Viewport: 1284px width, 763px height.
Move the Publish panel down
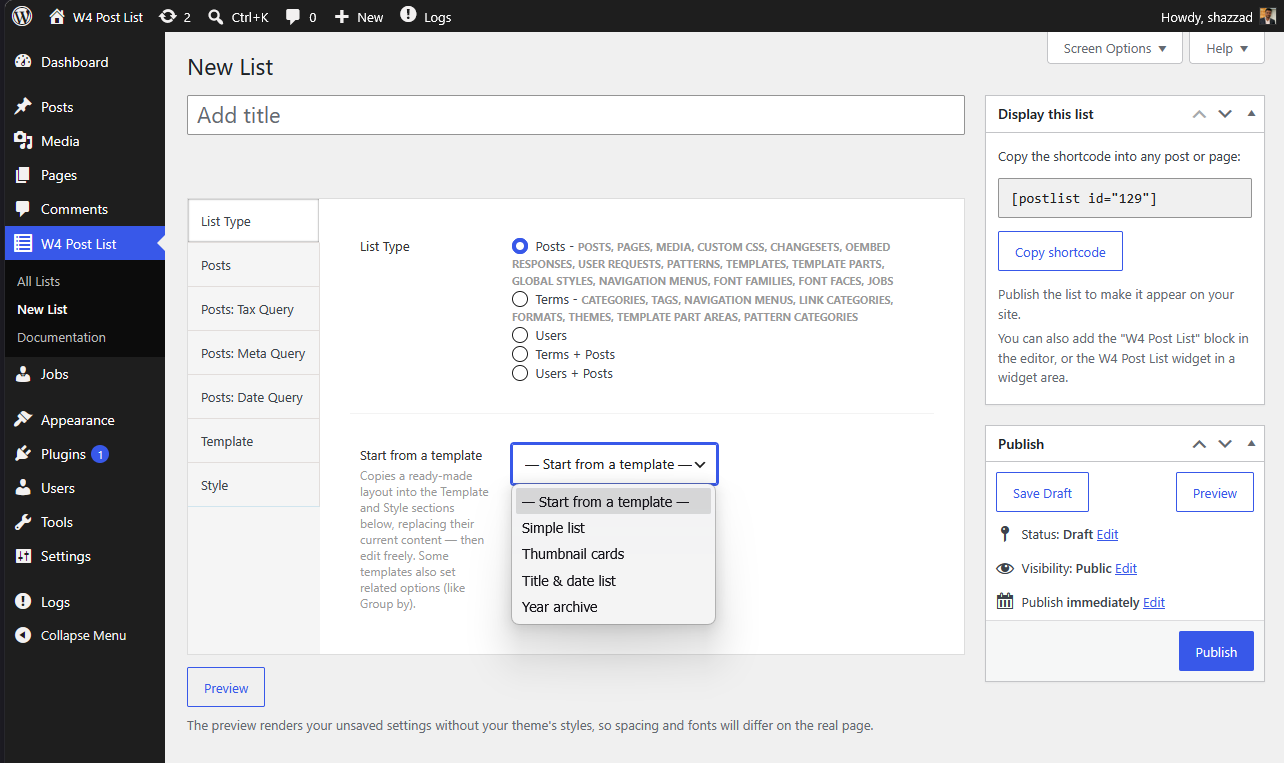[1225, 444]
